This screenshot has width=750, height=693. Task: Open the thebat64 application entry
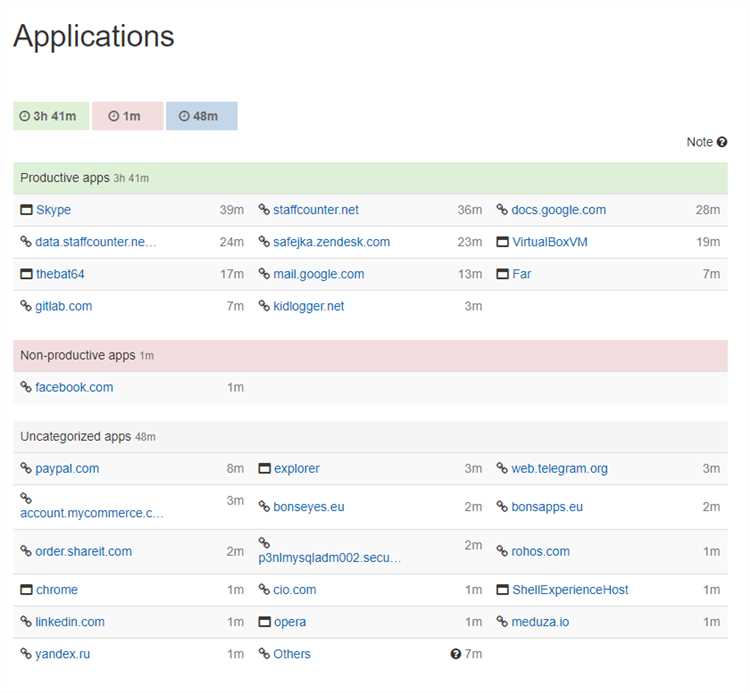pyautogui.click(x=60, y=274)
